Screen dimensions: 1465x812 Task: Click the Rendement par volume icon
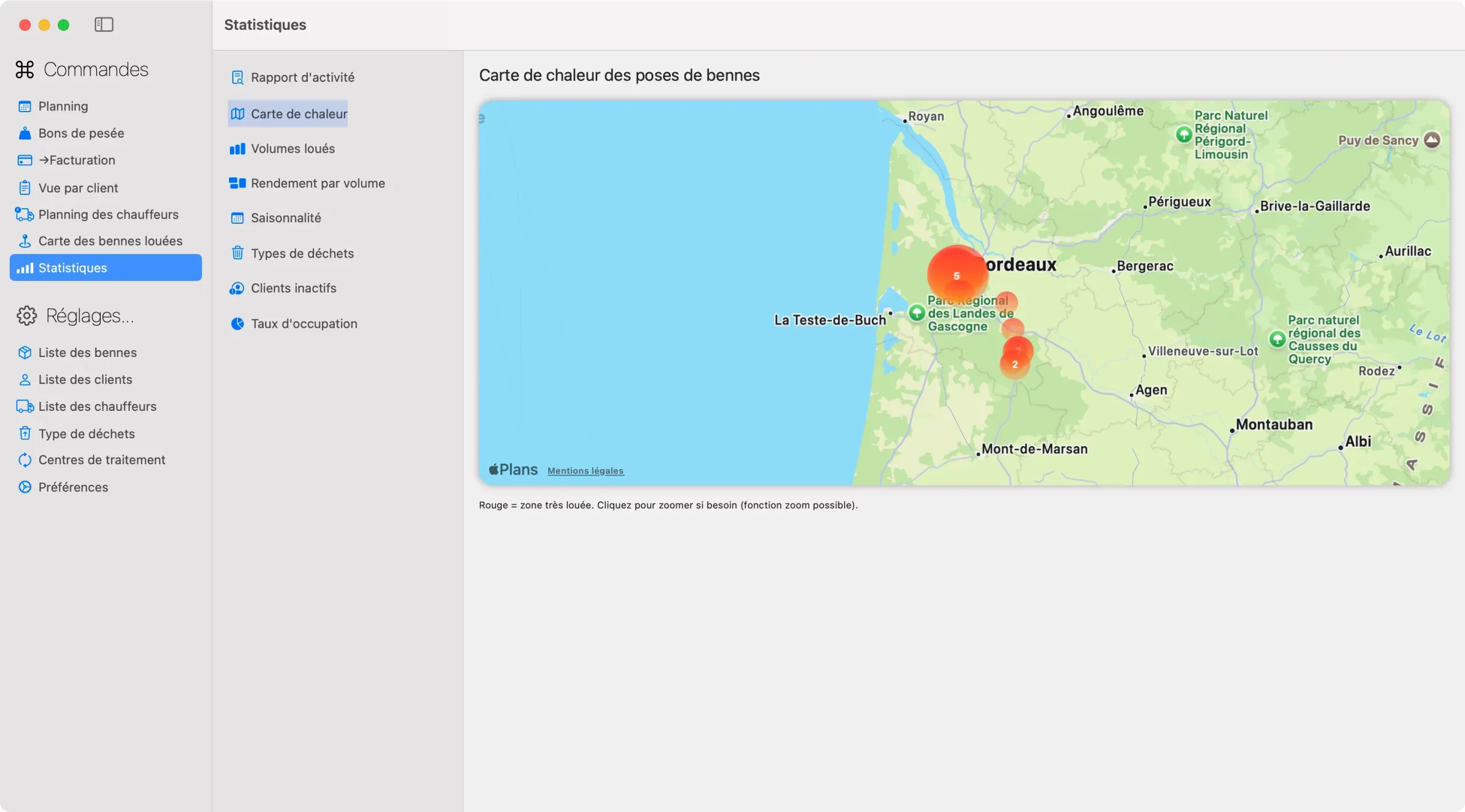237,183
